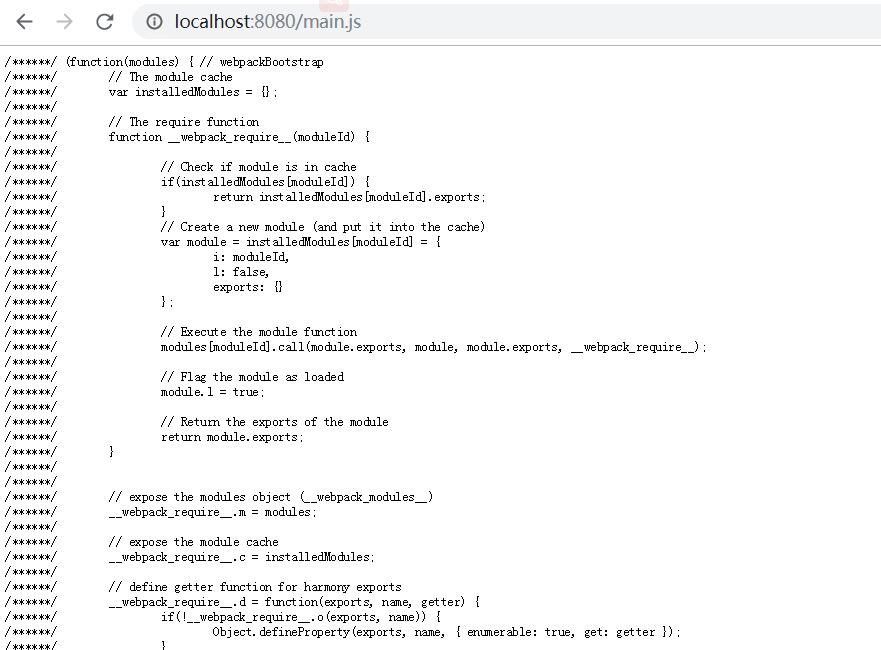Viewport: 881px width, 650px height.
Task: Click the line 'return module.exports;'
Action: [x=232, y=437]
